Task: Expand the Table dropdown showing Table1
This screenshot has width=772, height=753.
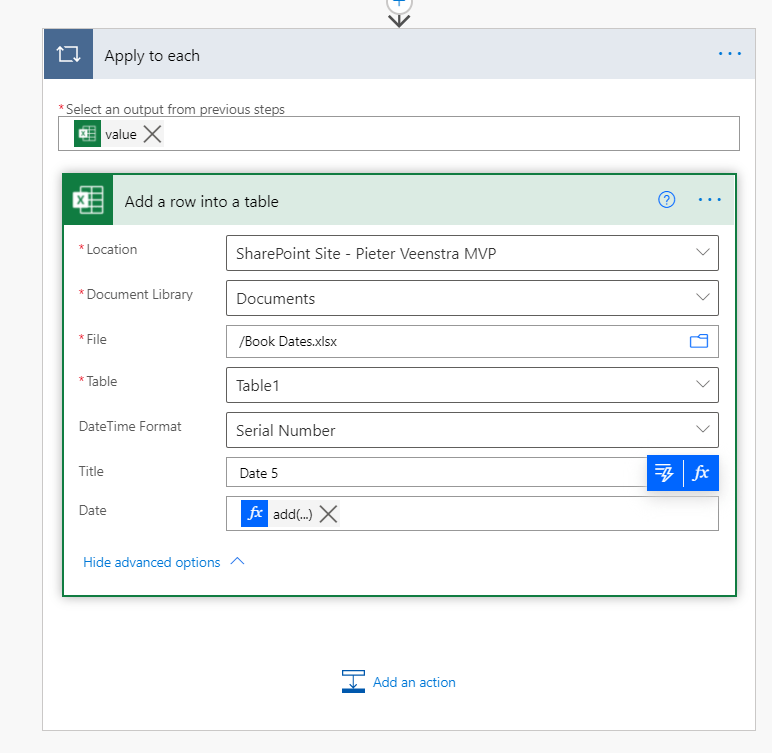Action: click(x=703, y=385)
